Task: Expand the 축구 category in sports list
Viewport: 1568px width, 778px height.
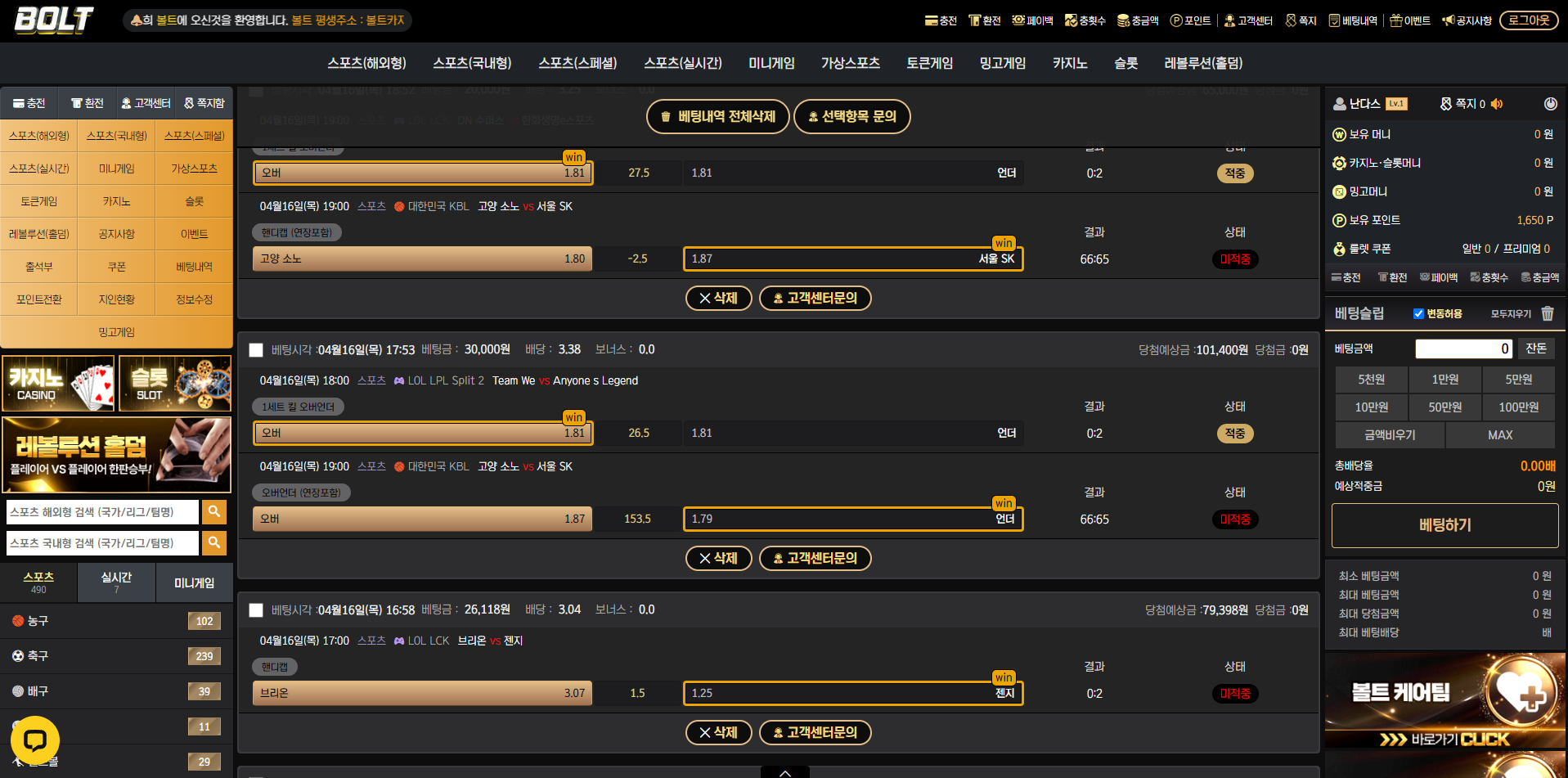Action: tap(38, 656)
